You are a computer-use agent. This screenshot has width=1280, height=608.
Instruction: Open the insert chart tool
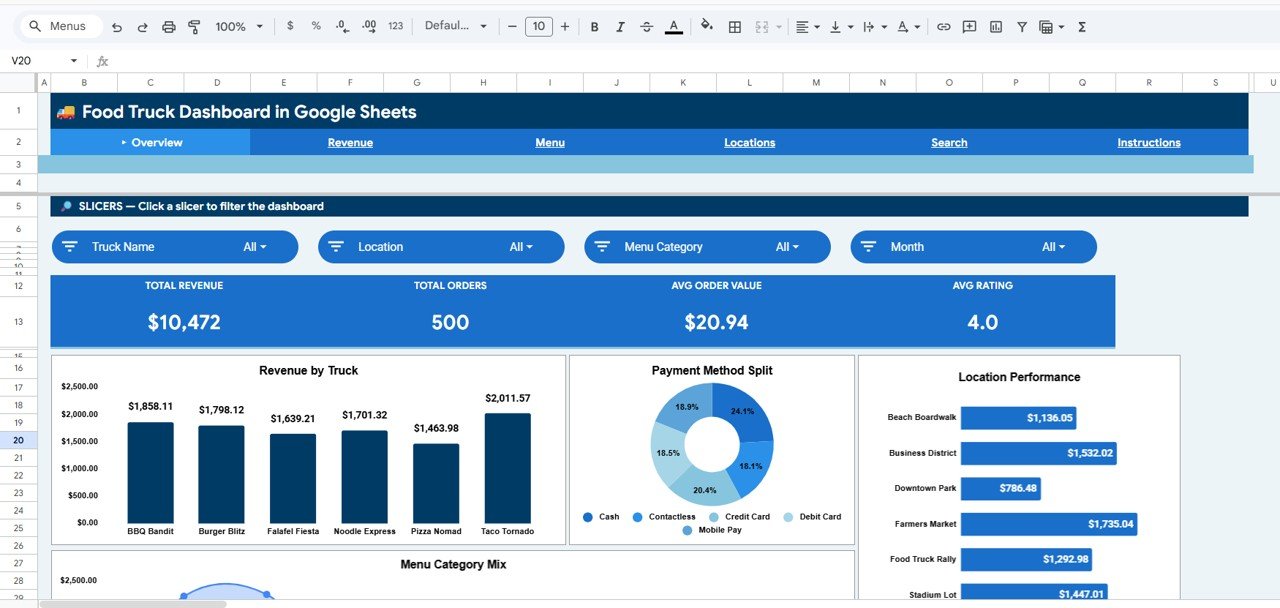click(x=996, y=26)
